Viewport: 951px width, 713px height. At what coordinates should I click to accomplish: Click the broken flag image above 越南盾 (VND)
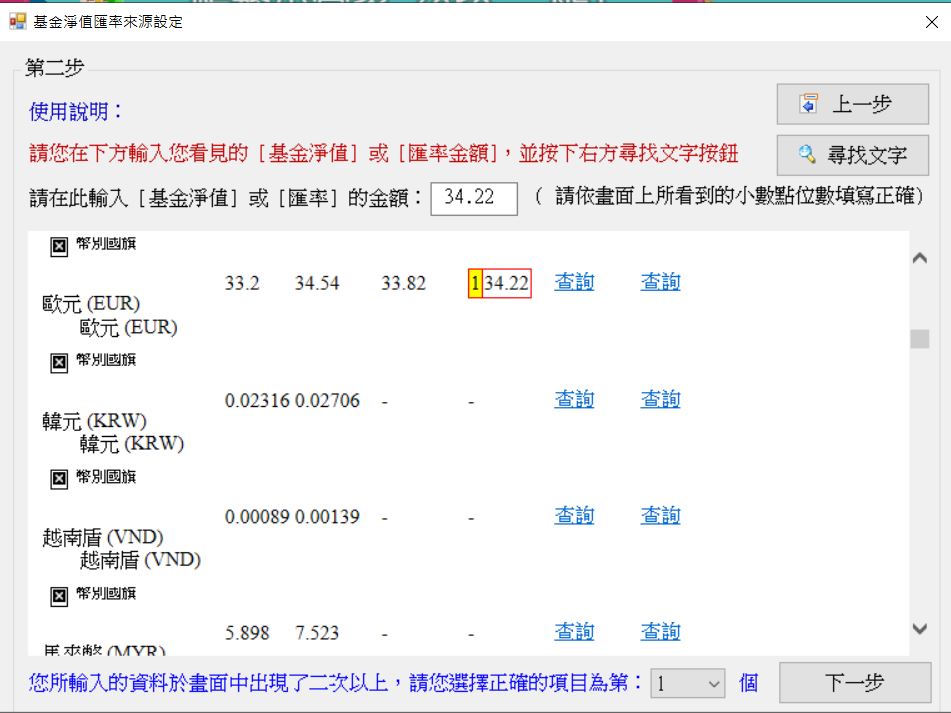[59, 479]
